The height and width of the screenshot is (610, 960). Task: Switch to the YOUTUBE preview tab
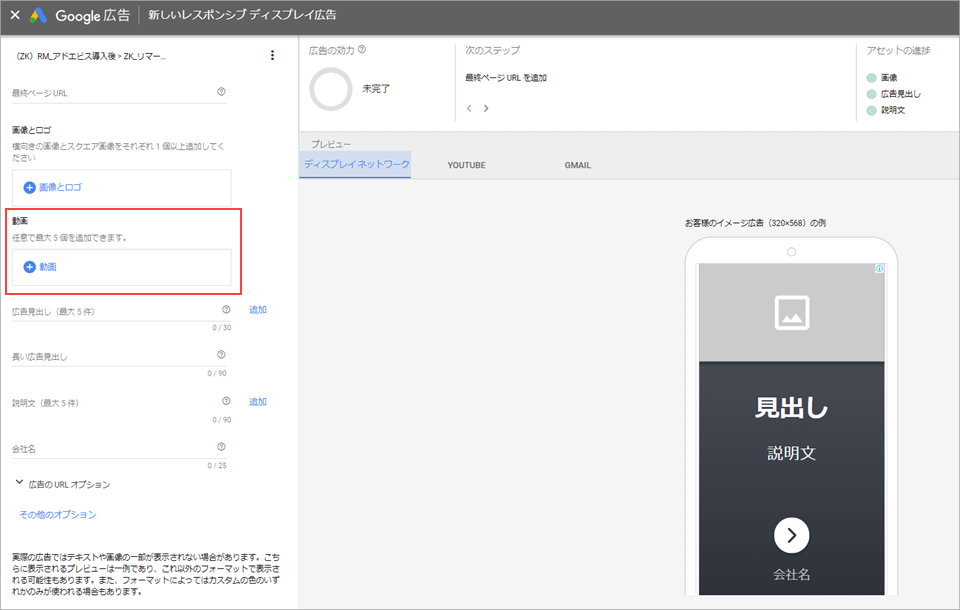coord(466,165)
